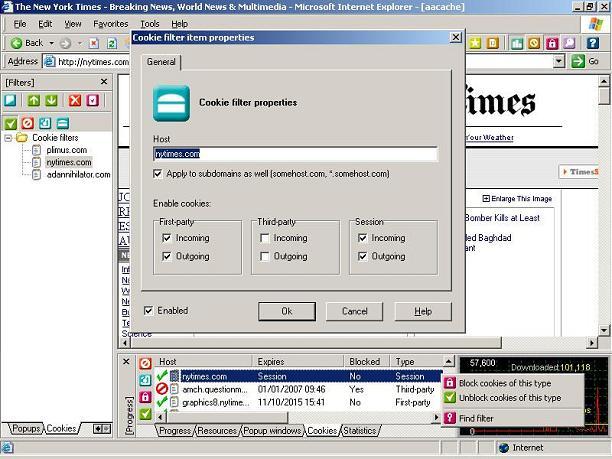The image size is (612, 459).
Task: Click the green check icon beside cookie list
Action: 145,413
